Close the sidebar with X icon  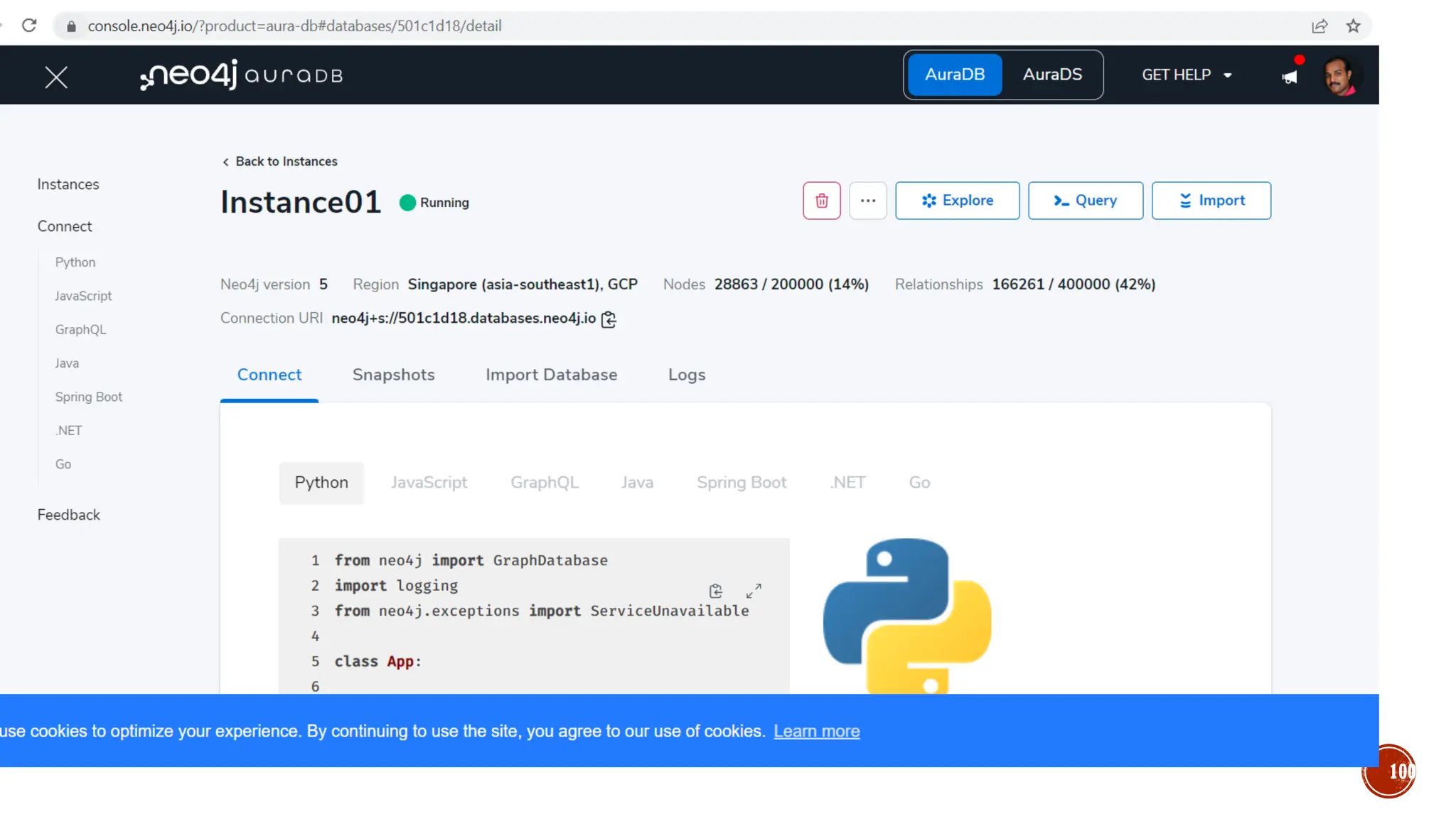[56, 77]
